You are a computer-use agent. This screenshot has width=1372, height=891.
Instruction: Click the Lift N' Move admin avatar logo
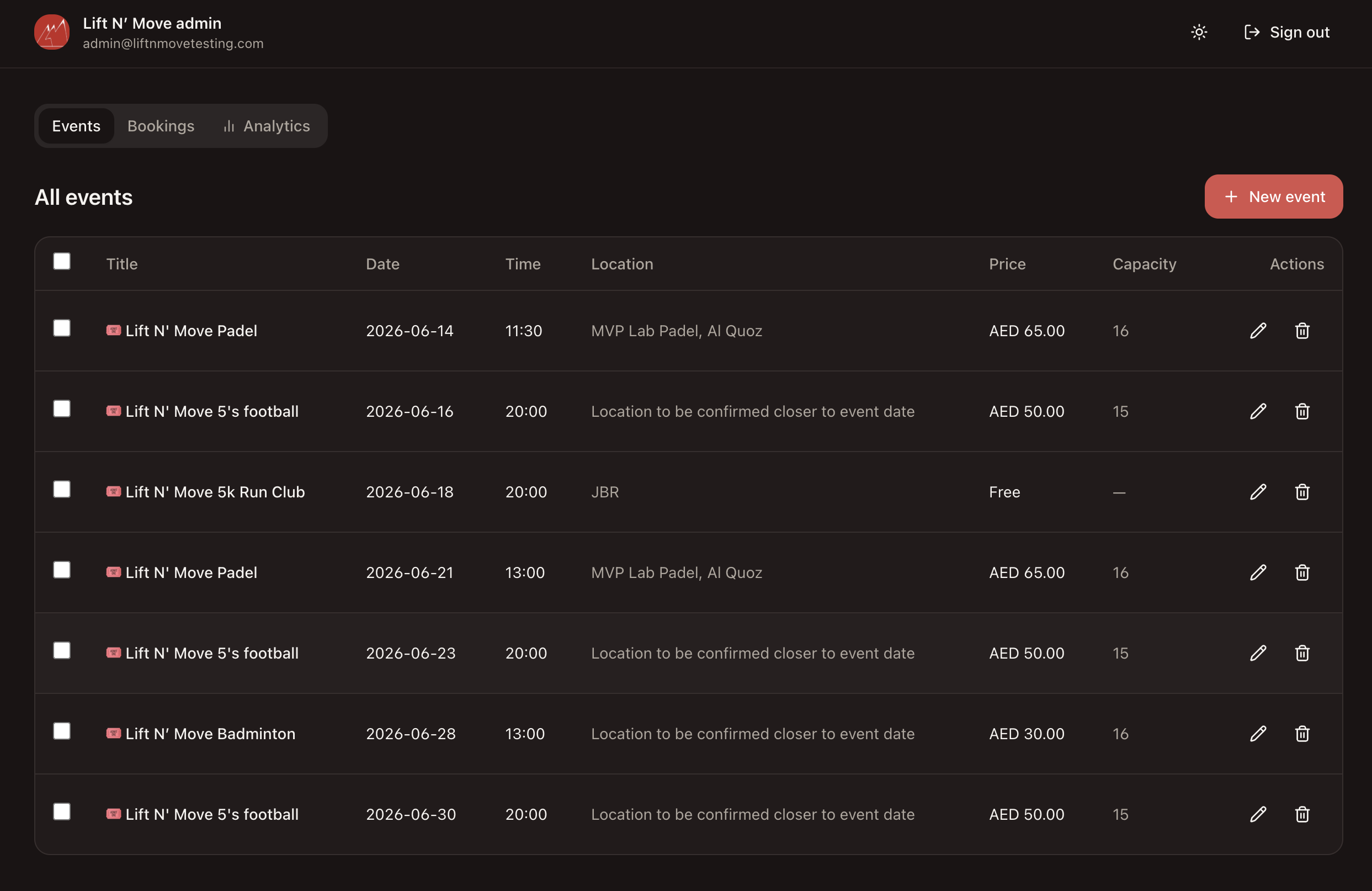click(52, 33)
